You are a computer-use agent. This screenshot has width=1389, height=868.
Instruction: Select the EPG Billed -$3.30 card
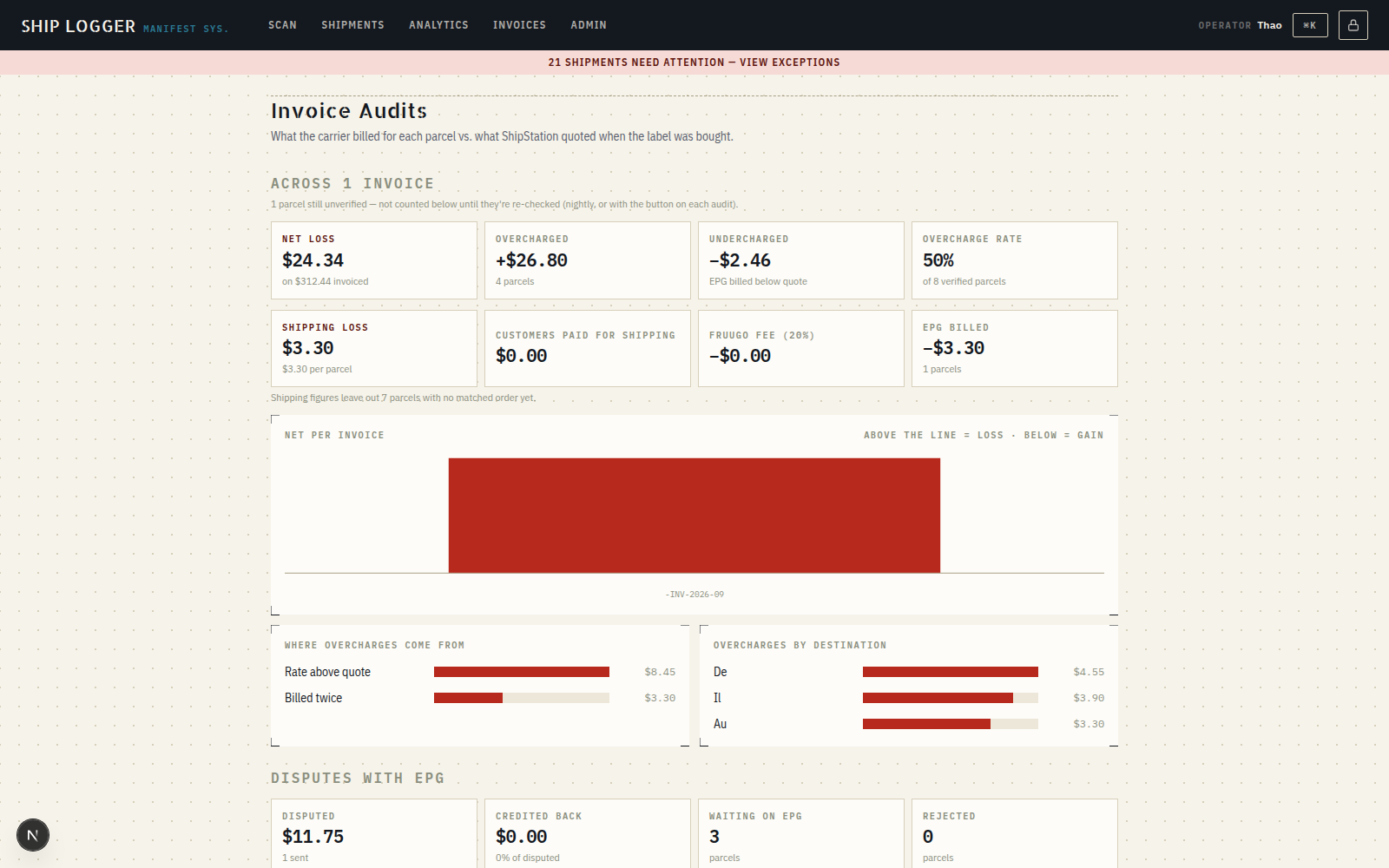(x=1015, y=348)
